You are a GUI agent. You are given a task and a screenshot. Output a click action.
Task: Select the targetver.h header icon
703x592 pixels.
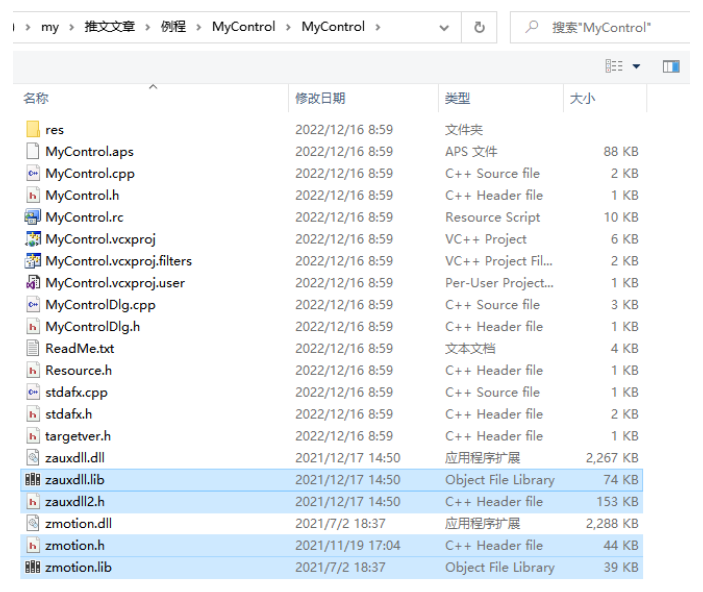pos(33,436)
